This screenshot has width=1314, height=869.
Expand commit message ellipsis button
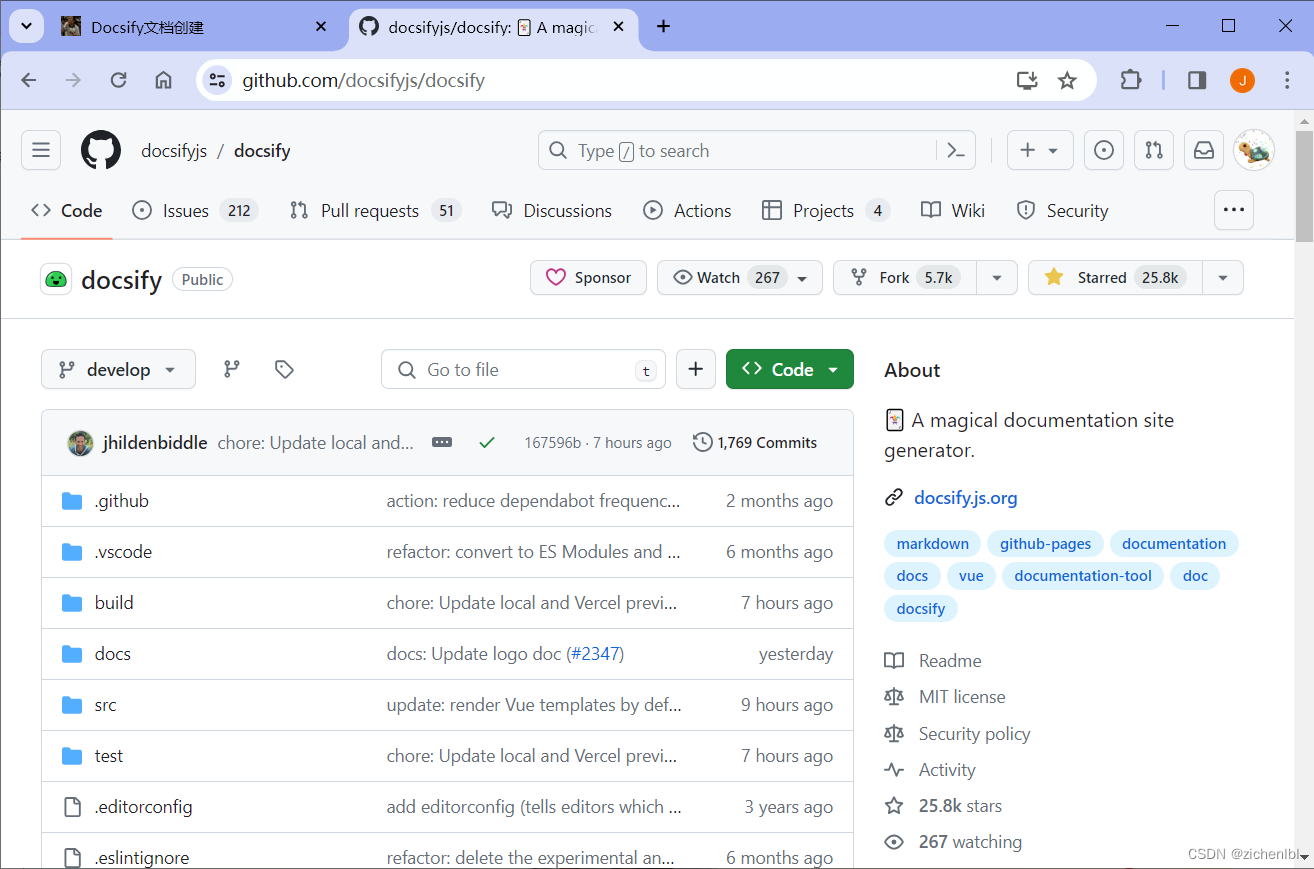[442, 442]
